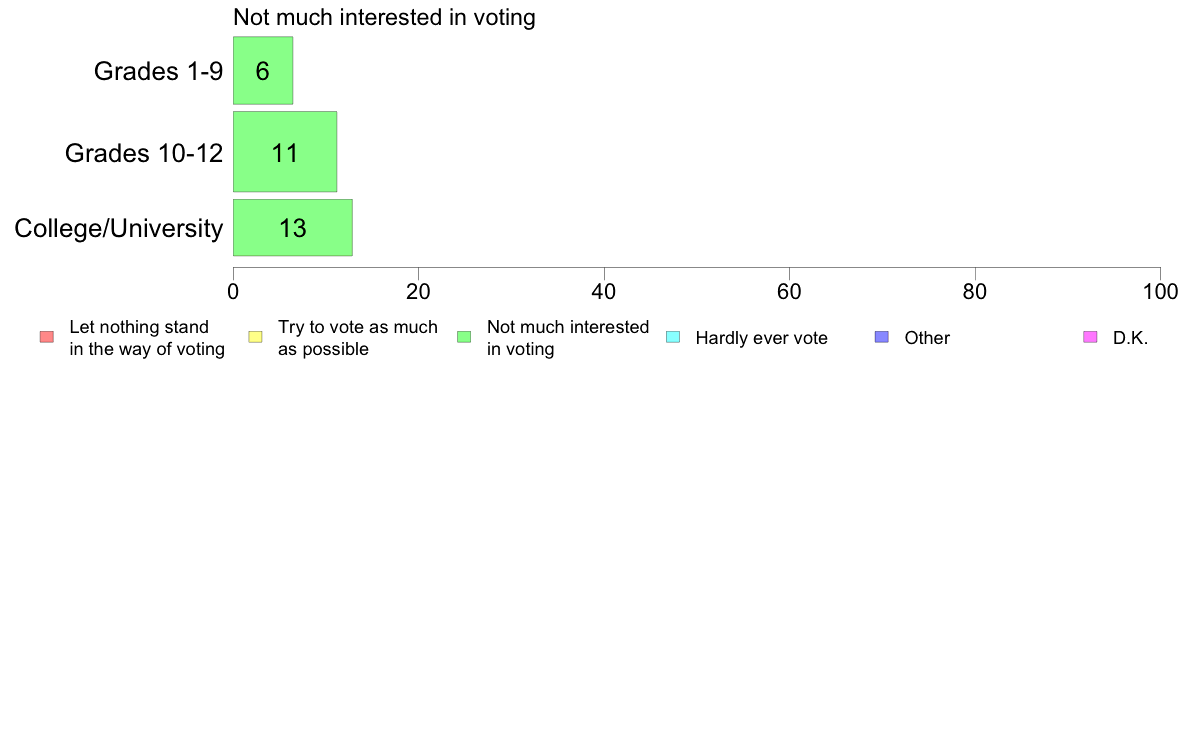Select the Grades 1-9 bar showing 6

click(263, 70)
